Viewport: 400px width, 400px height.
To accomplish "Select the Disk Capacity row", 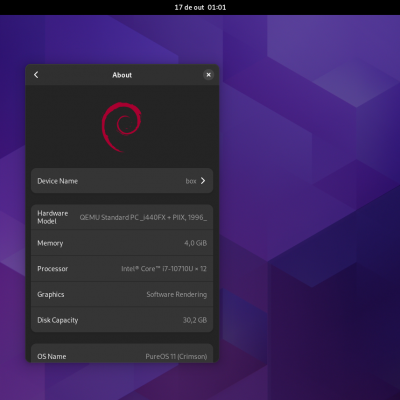I will pyautogui.click(x=122, y=320).
